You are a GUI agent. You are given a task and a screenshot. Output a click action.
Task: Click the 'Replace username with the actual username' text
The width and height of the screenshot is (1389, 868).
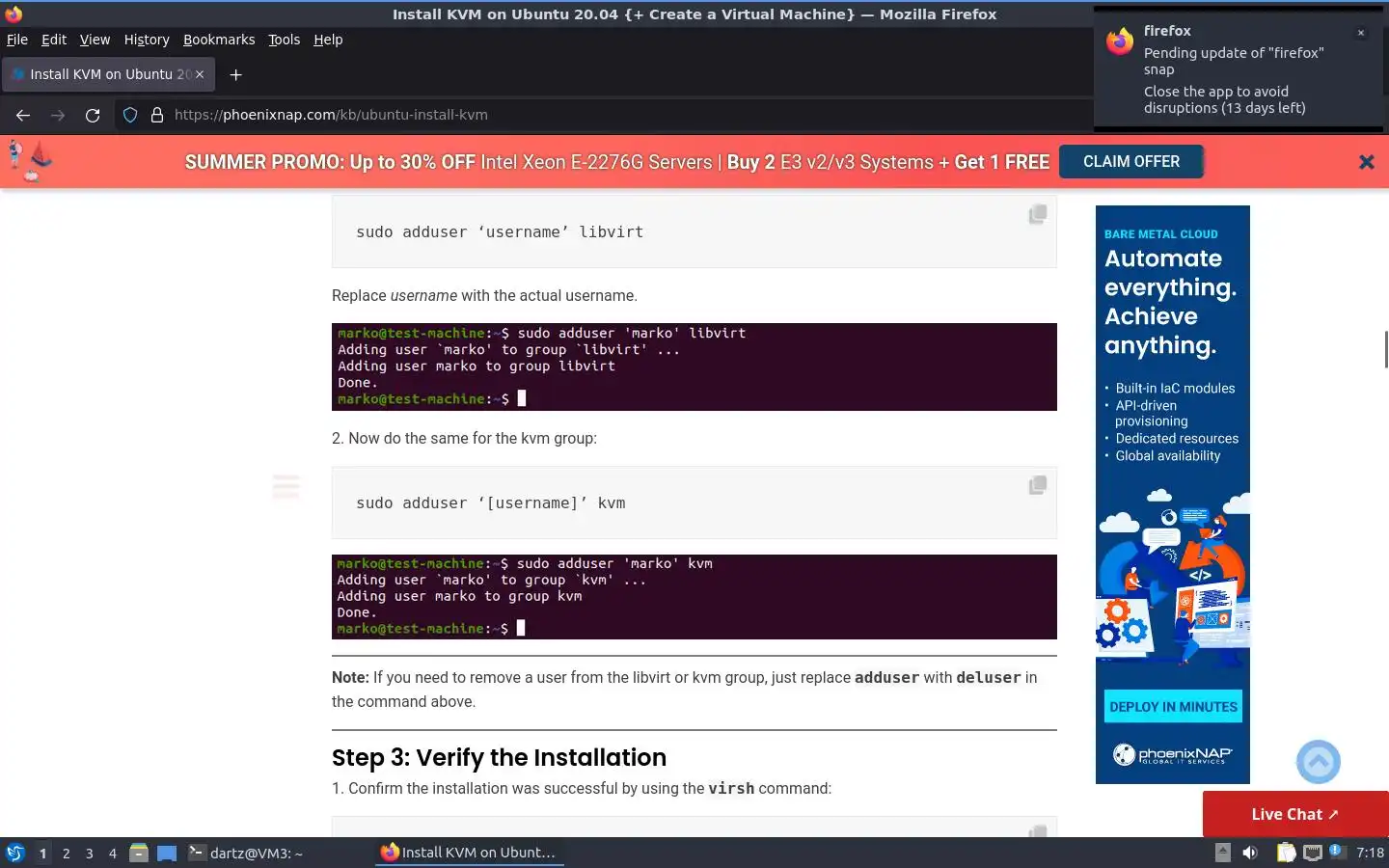click(484, 295)
